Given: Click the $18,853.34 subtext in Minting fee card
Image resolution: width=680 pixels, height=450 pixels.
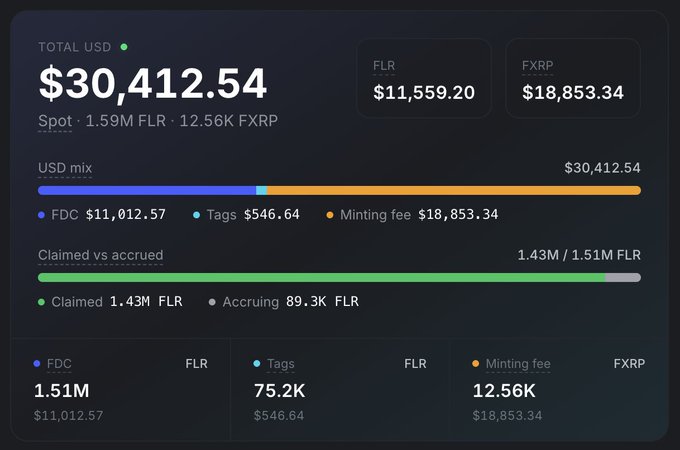Looking at the screenshot, I should tap(507, 416).
